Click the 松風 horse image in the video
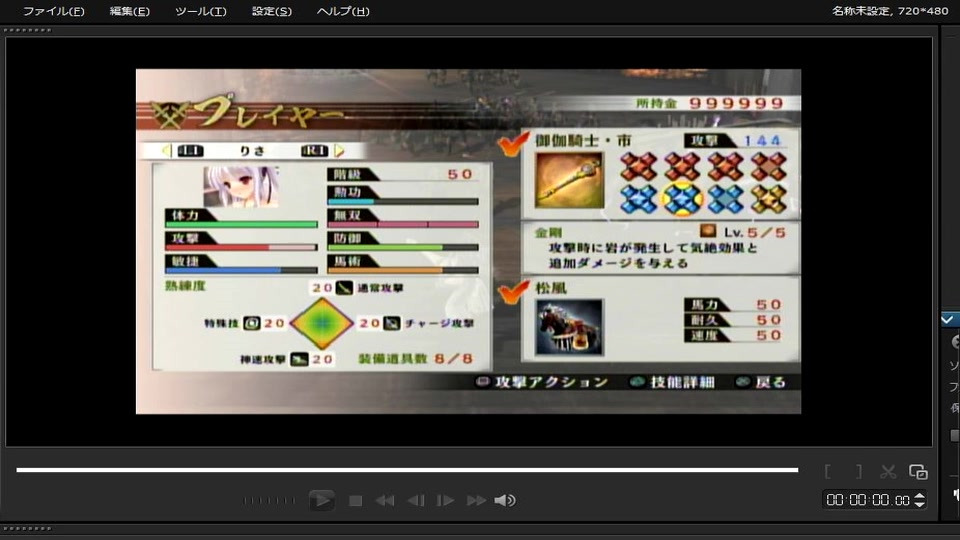Viewport: 960px width, 540px height. click(x=569, y=327)
